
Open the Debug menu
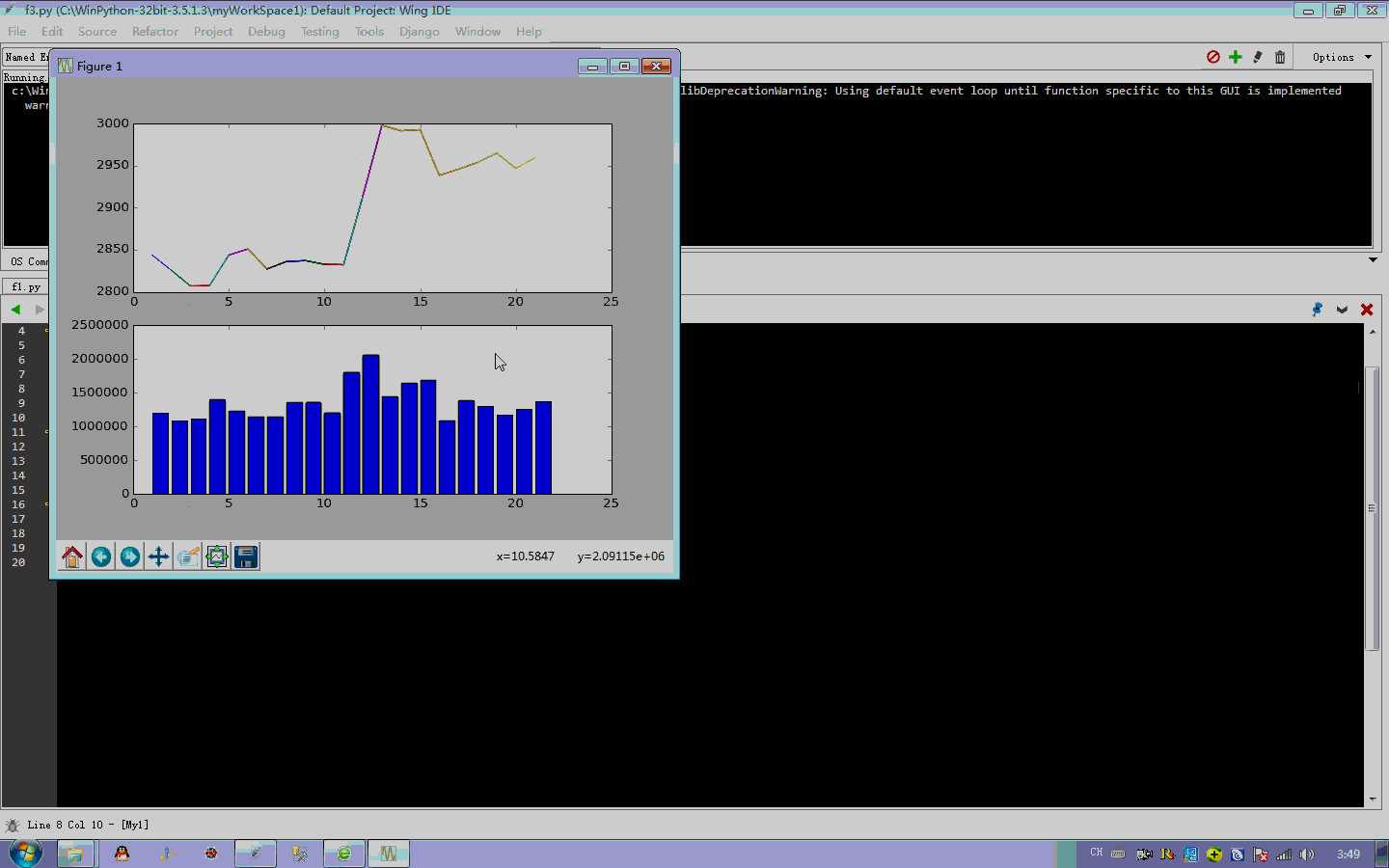point(266,32)
